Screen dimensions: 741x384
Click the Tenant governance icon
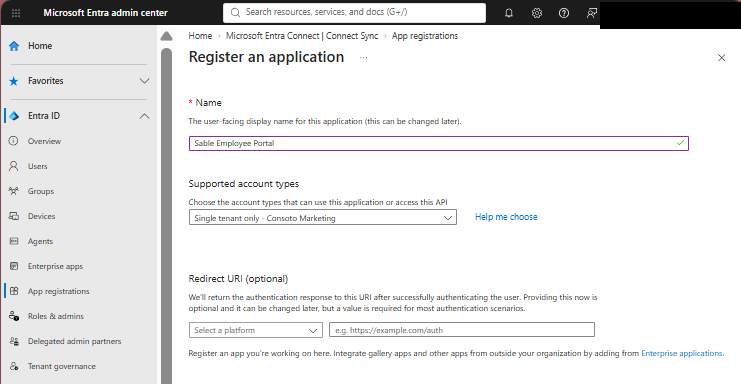14,366
